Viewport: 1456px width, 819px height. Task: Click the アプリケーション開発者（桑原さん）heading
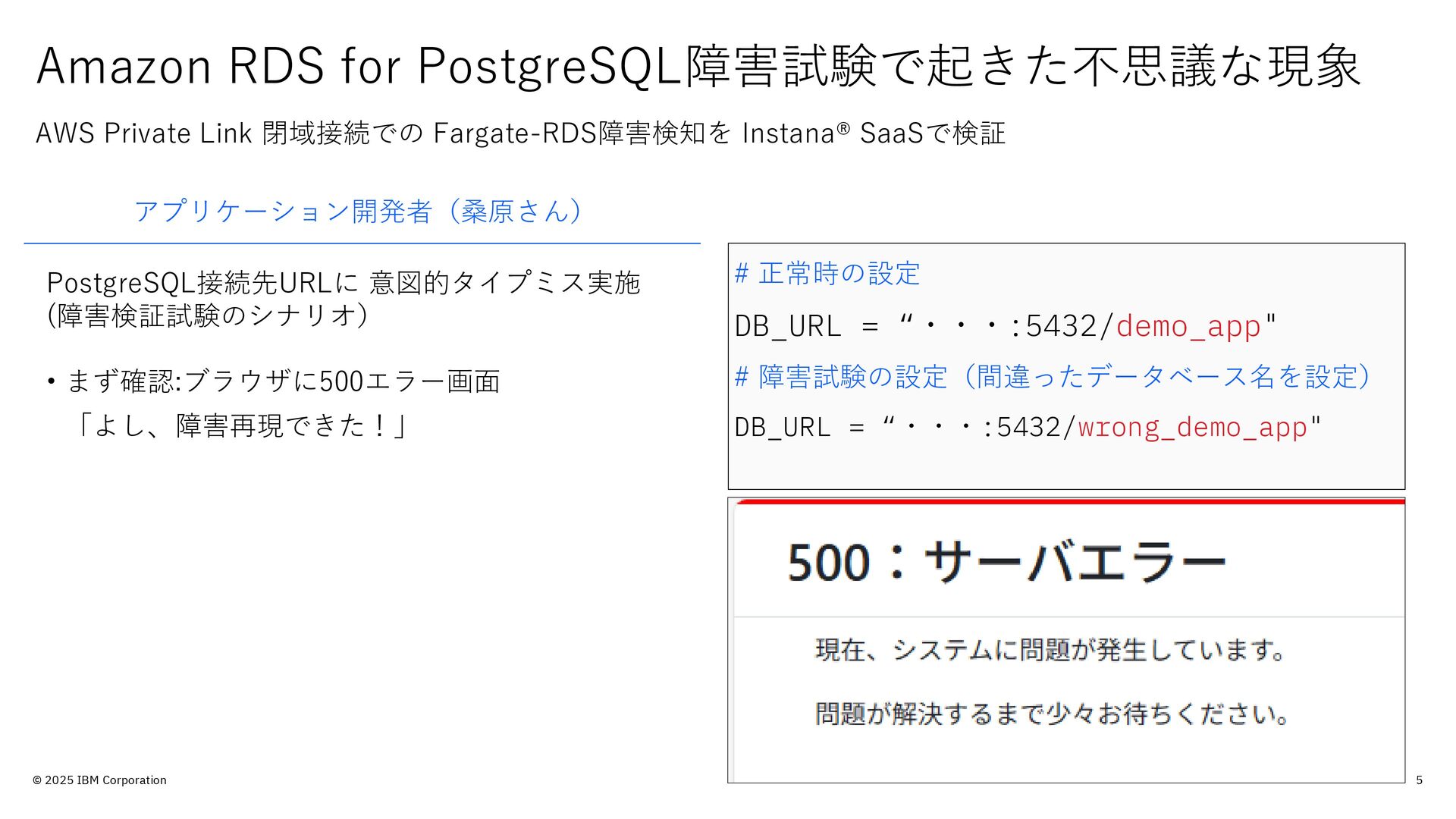coord(358,211)
